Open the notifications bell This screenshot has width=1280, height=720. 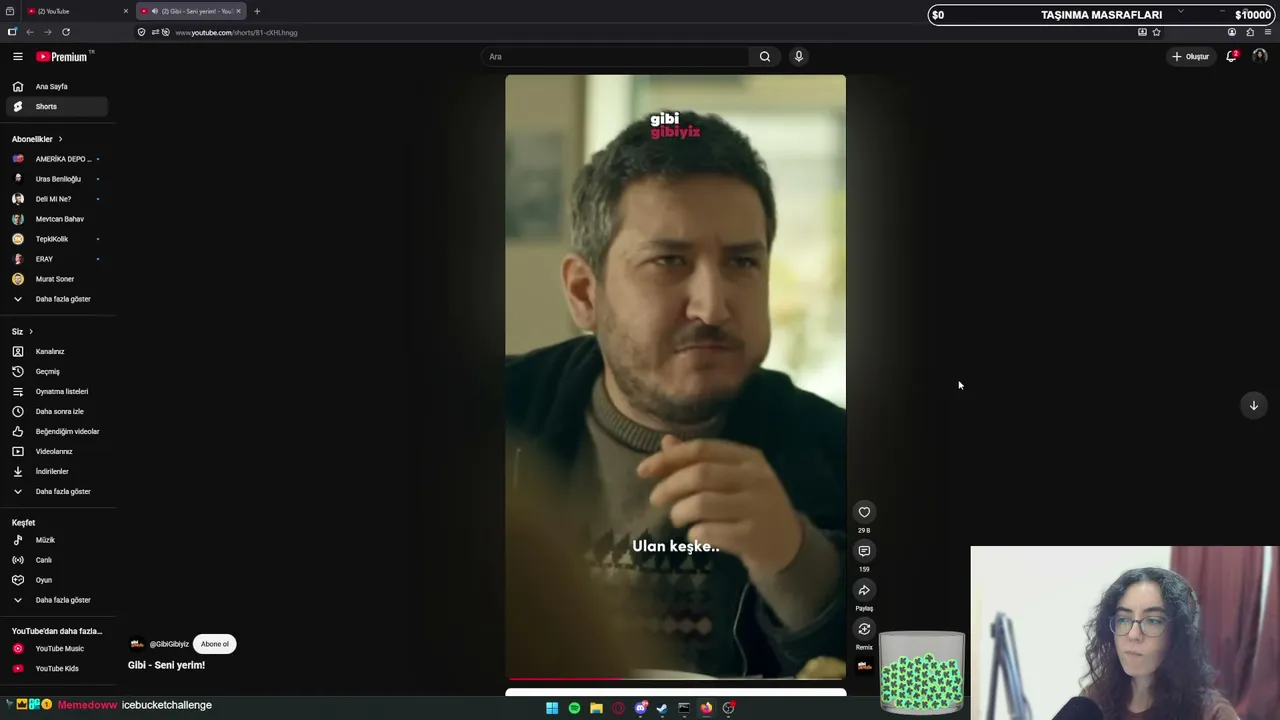[x=1232, y=56]
